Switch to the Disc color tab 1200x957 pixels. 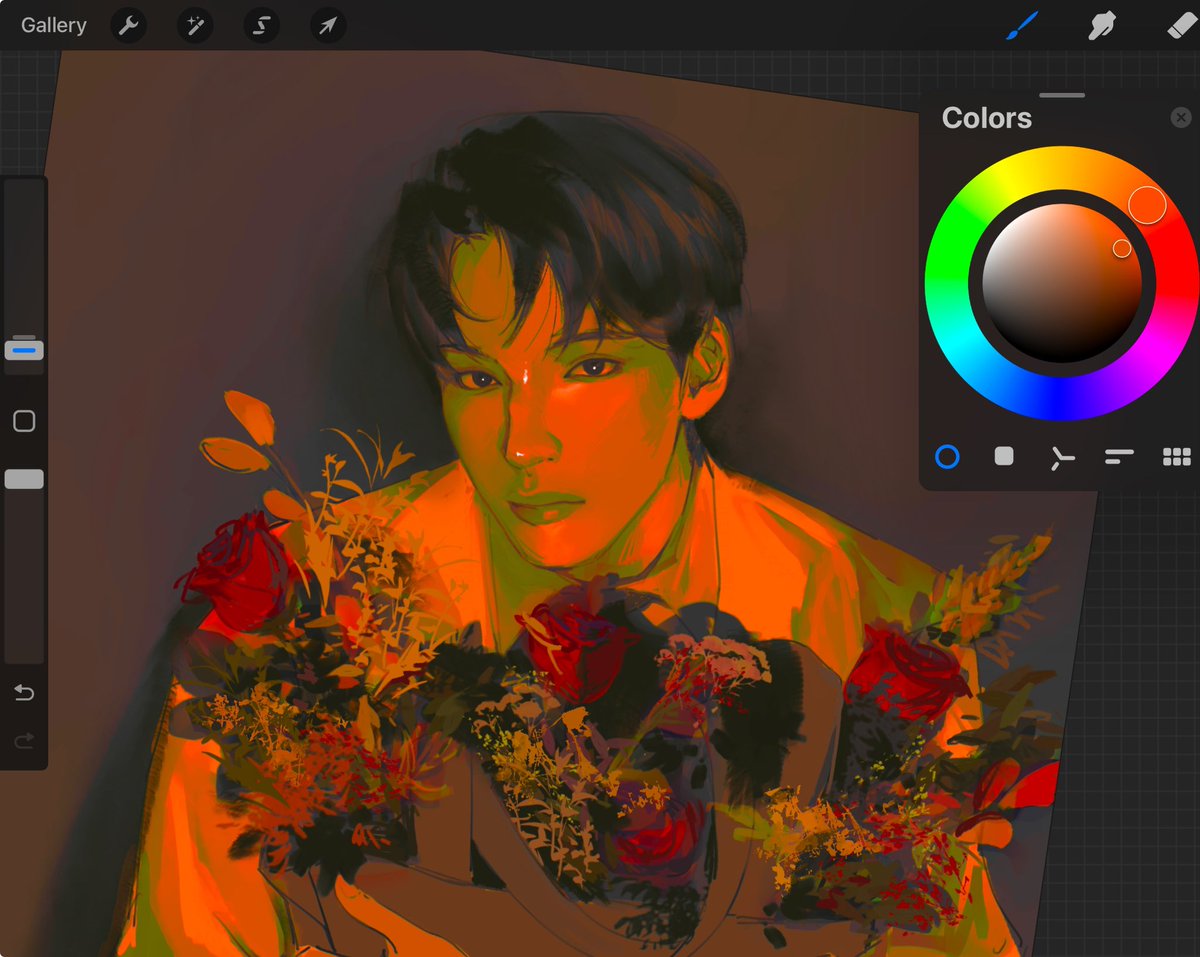coord(947,457)
